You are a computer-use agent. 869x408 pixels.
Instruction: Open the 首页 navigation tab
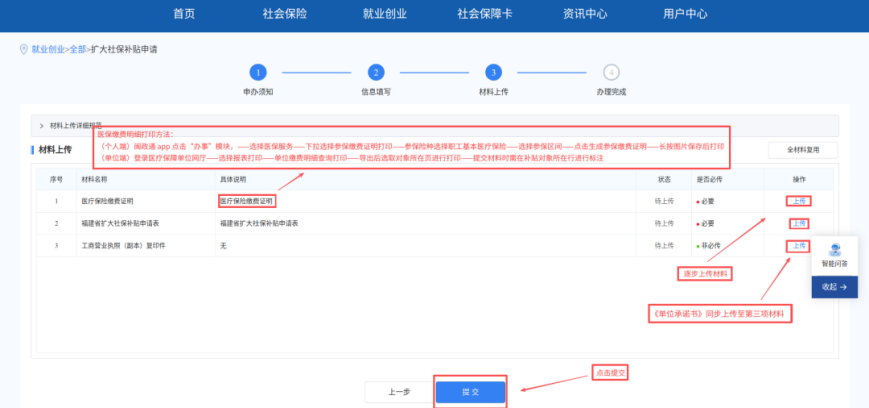point(184,14)
